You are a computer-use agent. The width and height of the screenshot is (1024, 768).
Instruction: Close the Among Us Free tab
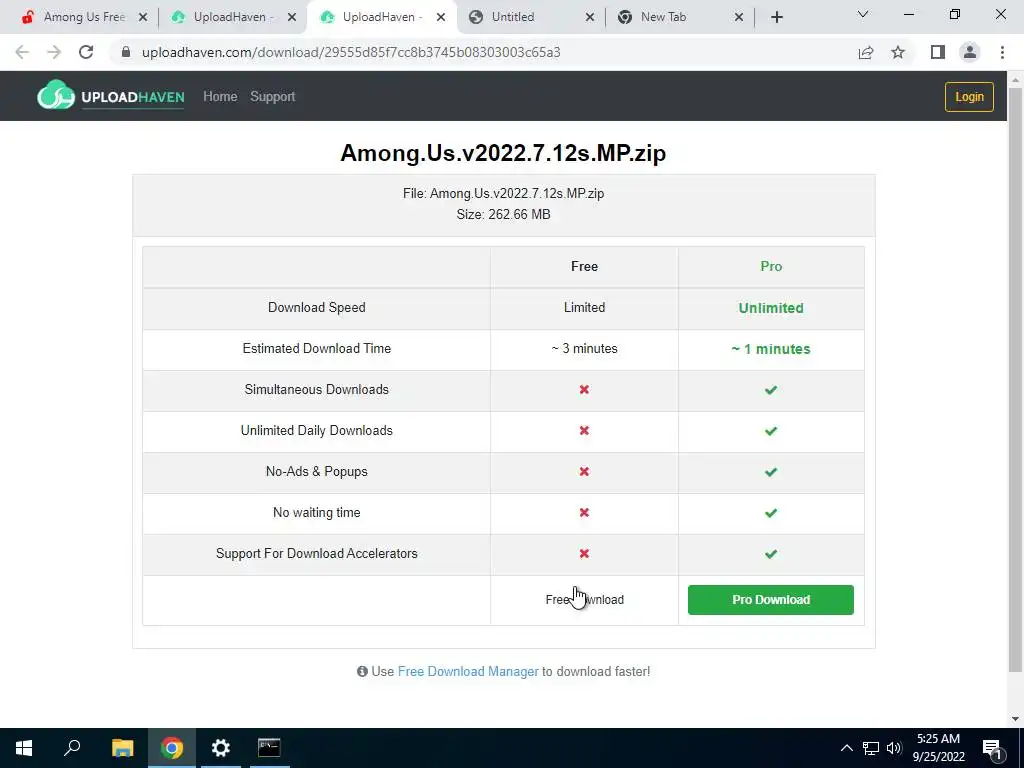143,17
